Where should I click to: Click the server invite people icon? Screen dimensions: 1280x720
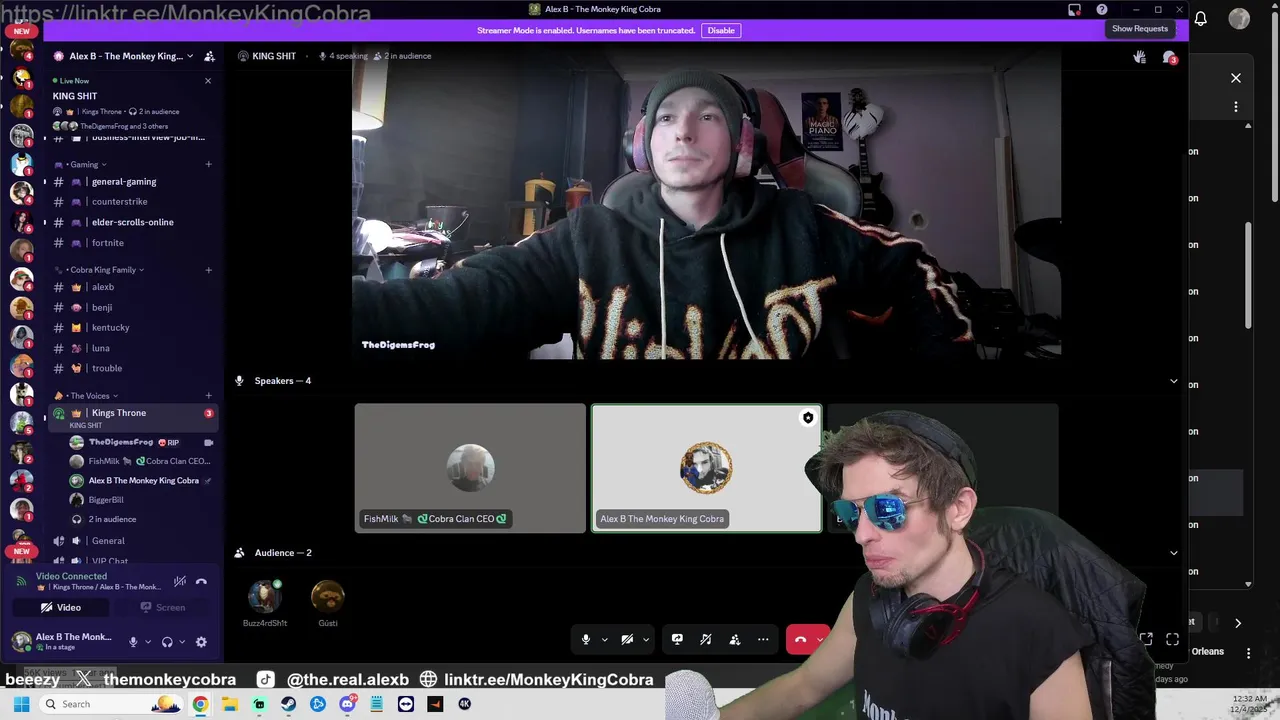[209, 56]
